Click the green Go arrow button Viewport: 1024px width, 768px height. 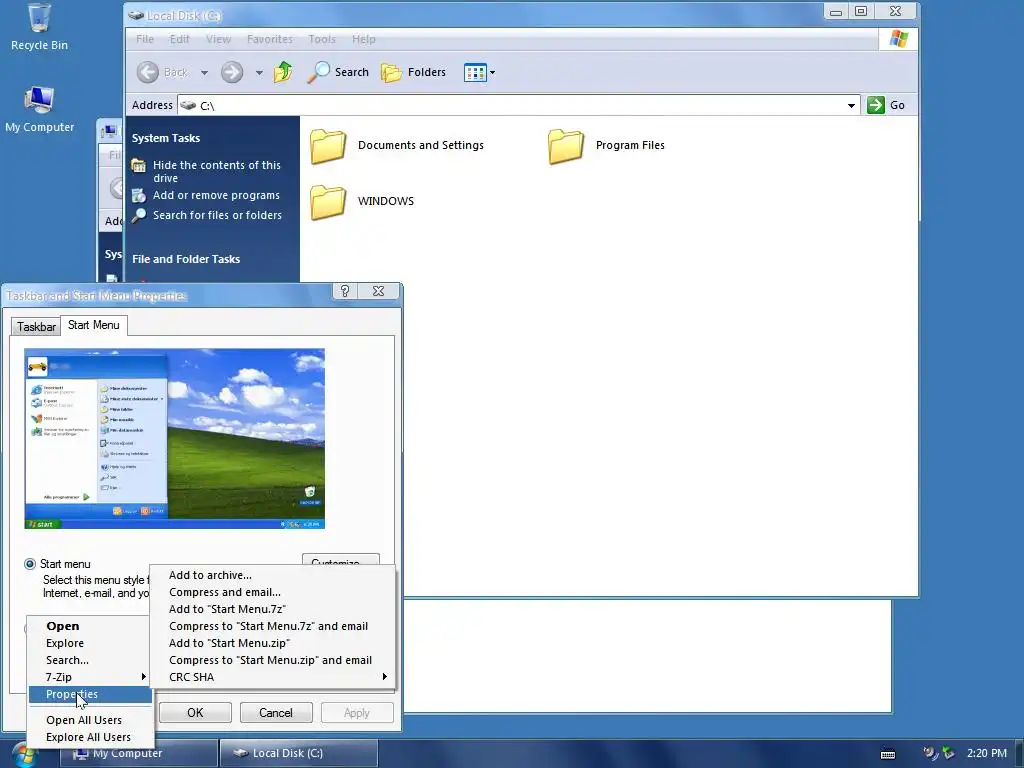(x=876, y=105)
